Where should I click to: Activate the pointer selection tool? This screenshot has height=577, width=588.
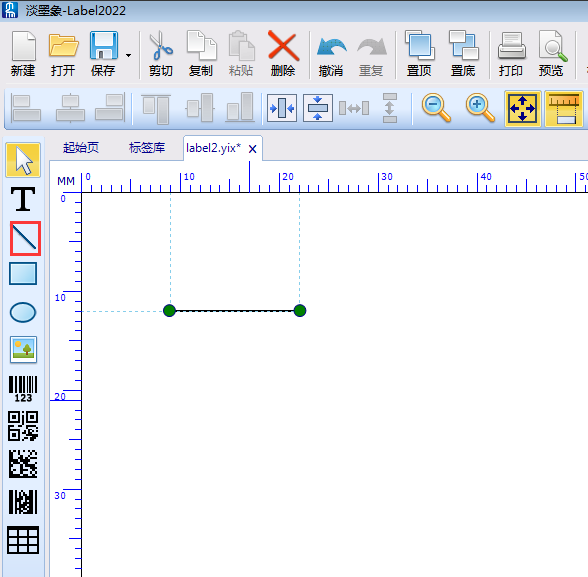(x=23, y=160)
